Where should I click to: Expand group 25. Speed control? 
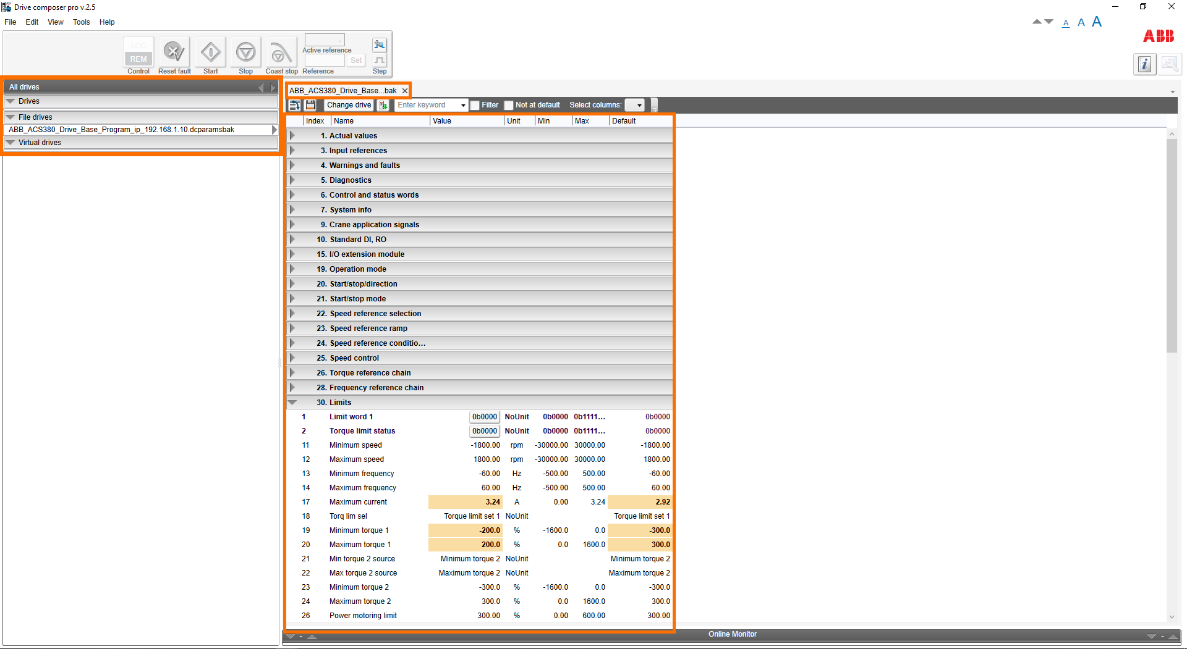click(292, 357)
